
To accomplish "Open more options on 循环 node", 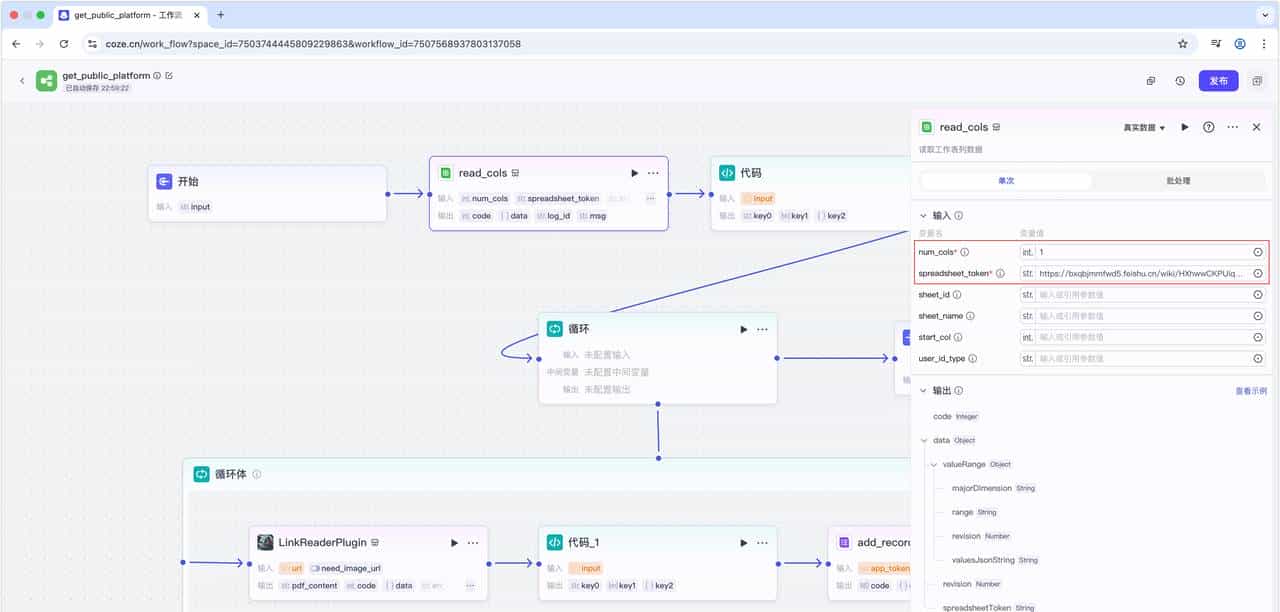I will 762,329.
